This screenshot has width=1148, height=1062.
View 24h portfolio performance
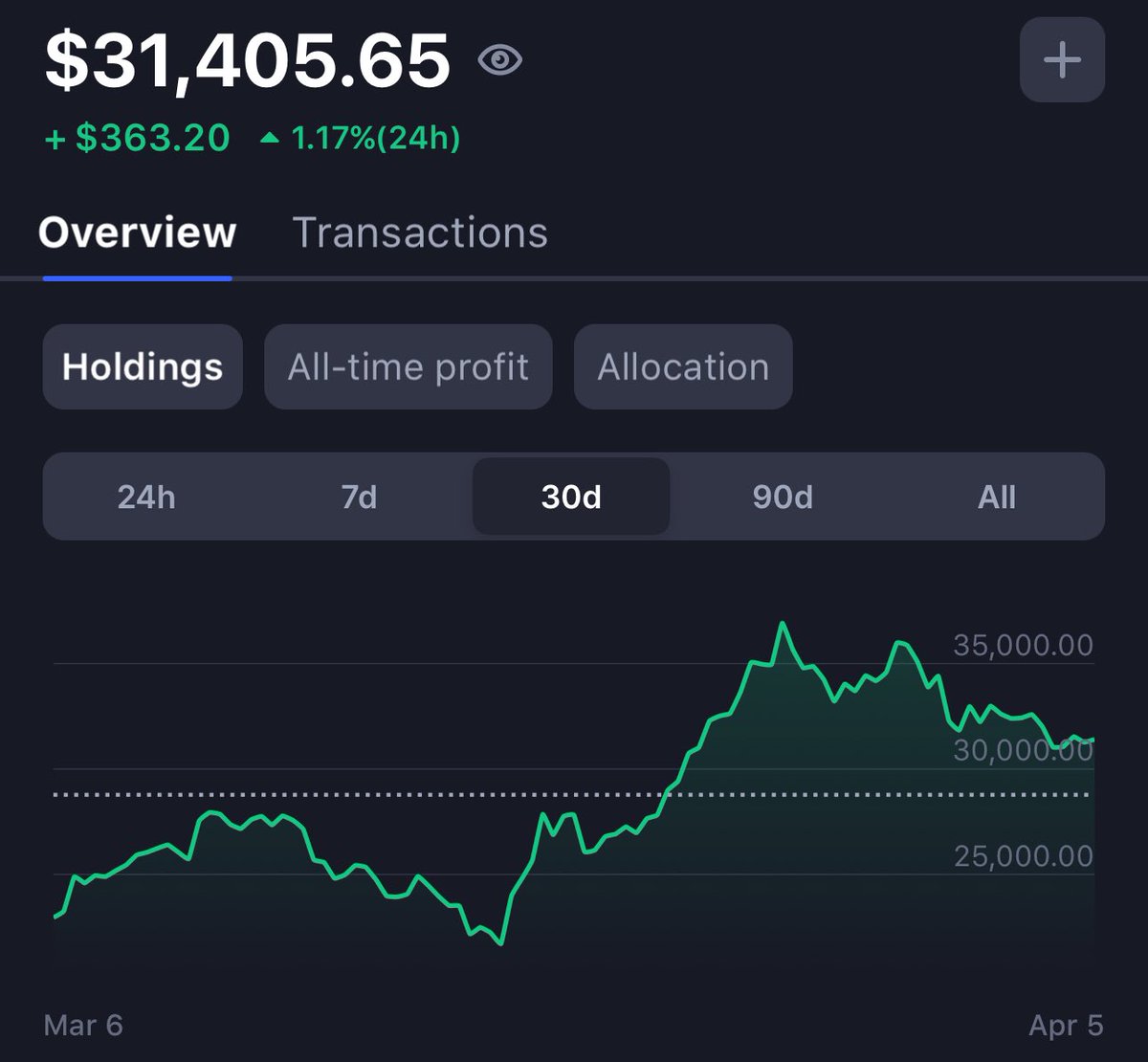click(x=146, y=497)
